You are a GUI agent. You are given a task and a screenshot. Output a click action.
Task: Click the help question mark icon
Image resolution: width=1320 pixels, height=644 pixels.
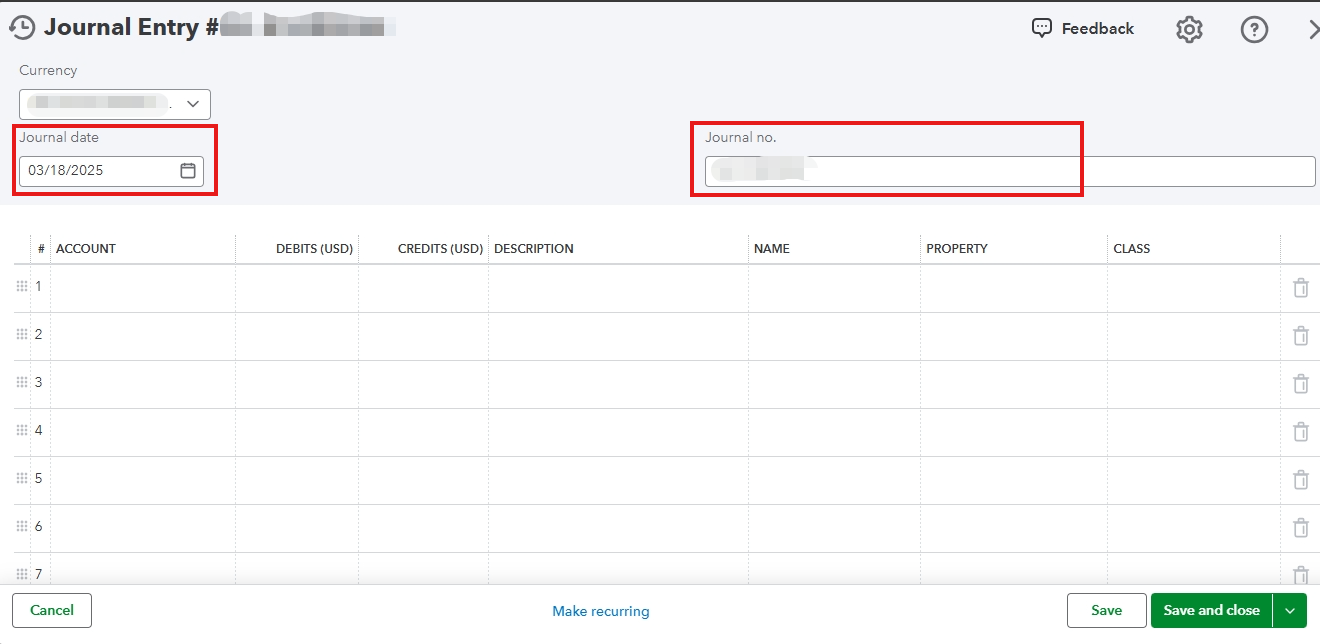pyautogui.click(x=1254, y=29)
